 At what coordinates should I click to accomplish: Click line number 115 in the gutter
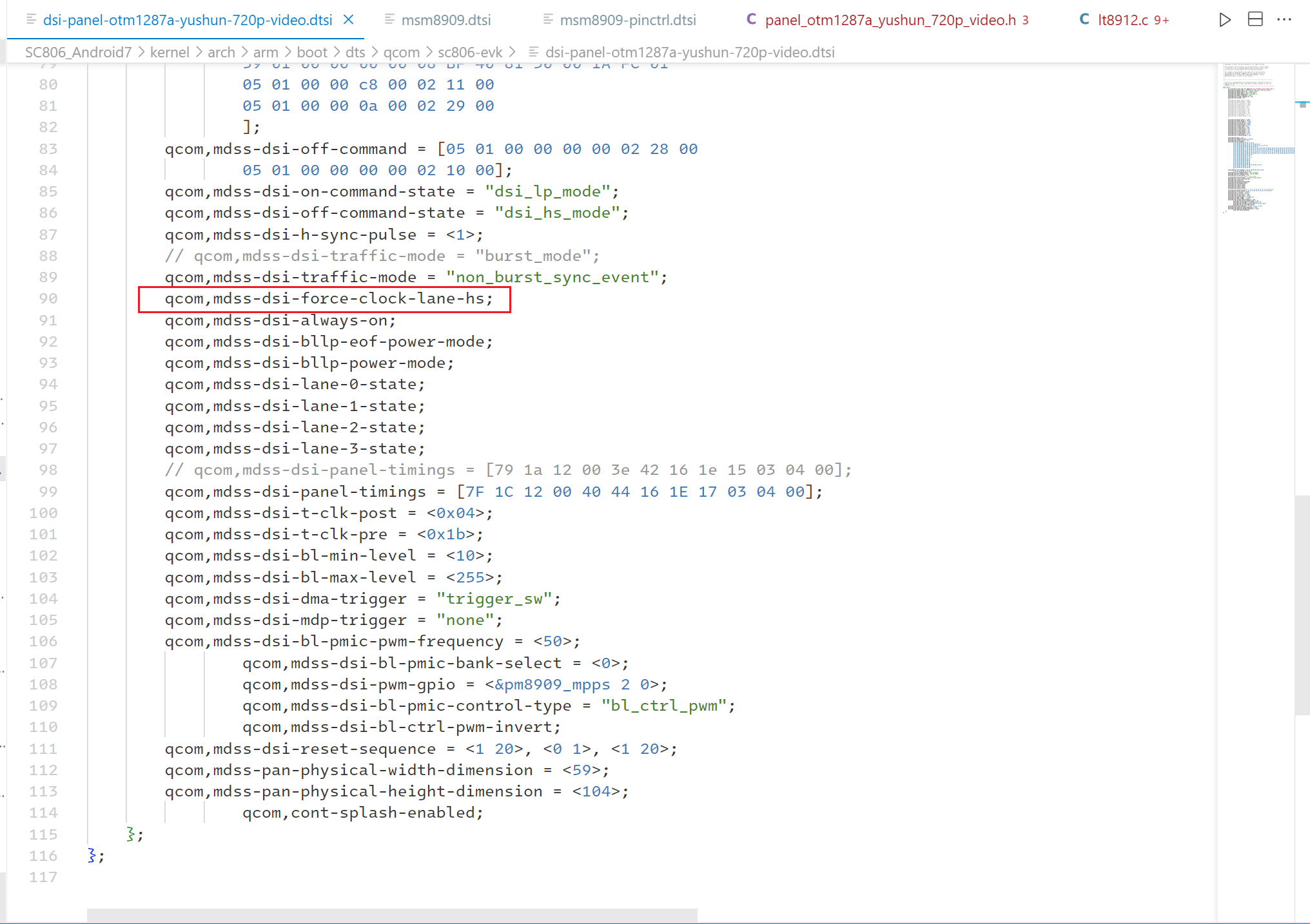43,834
